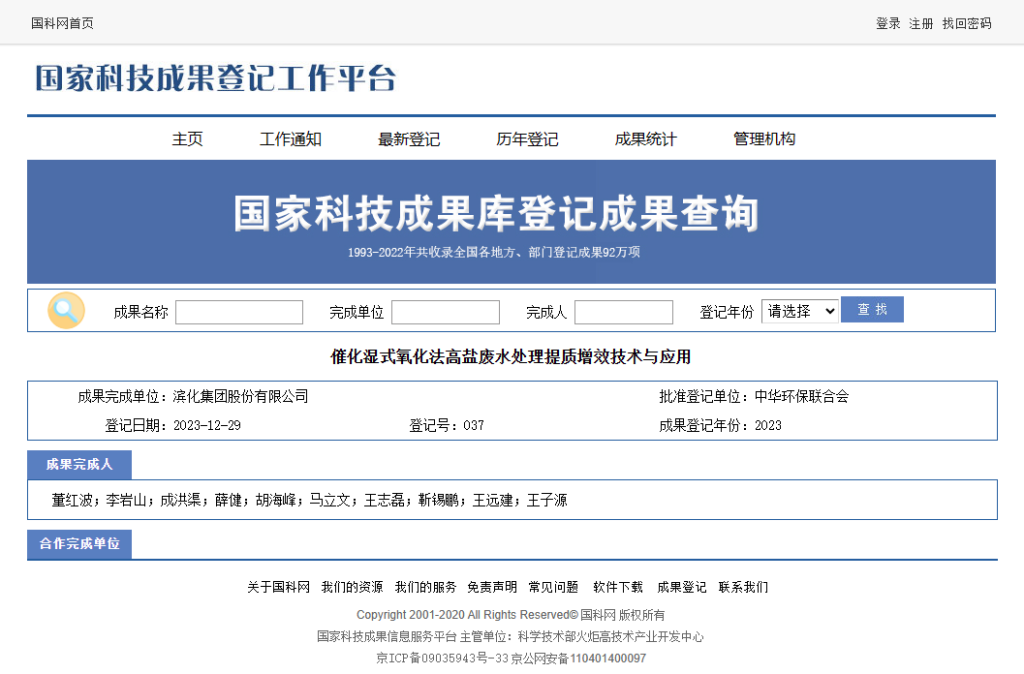Click the banner heading 国家科技成果库登记成果查询
Viewport: 1024px width, 674px height.
pyautogui.click(x=496, y=213)
